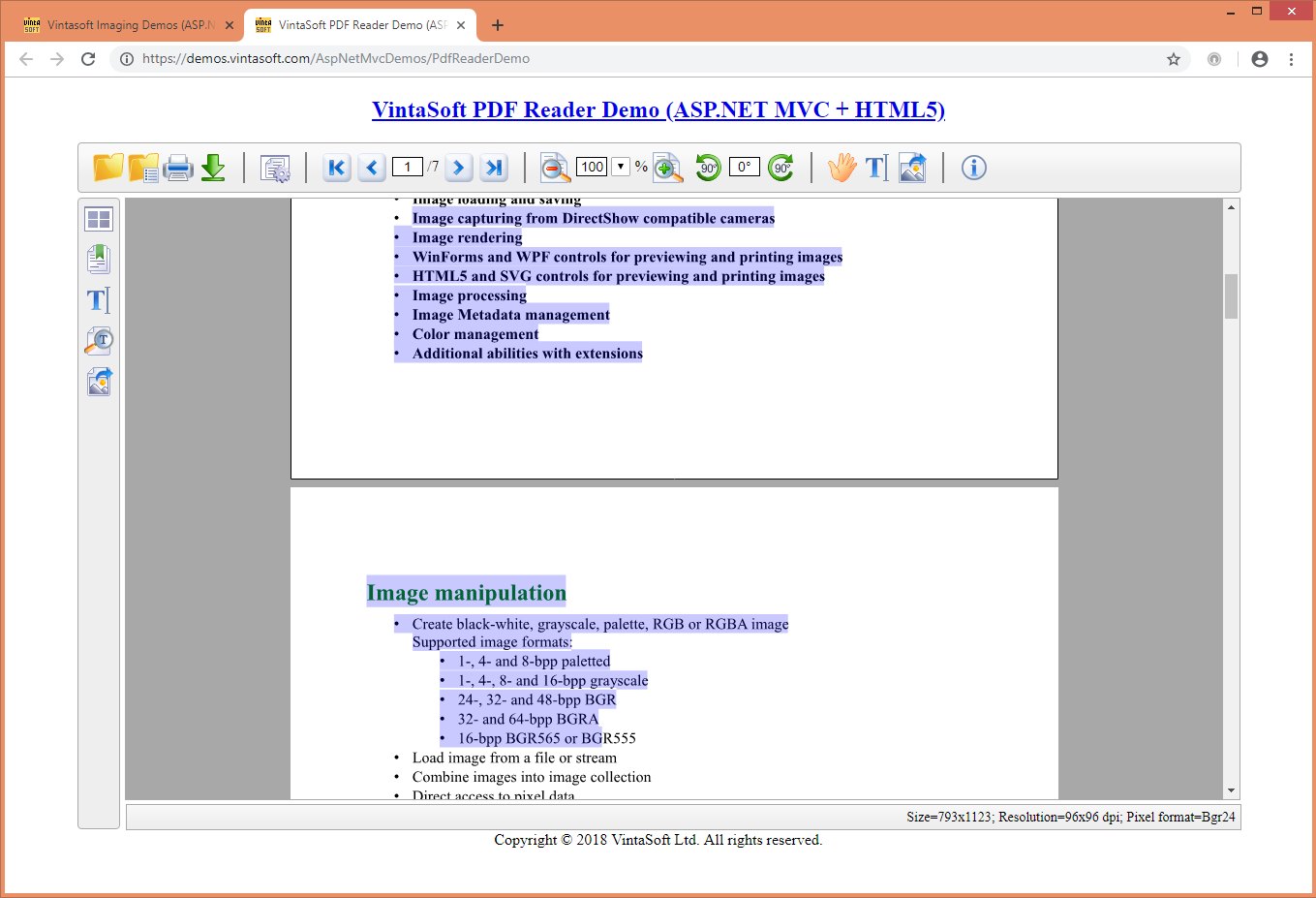Open a file with the folder icon
This screenshot has width=1316, height=898.
click(108, 168)
